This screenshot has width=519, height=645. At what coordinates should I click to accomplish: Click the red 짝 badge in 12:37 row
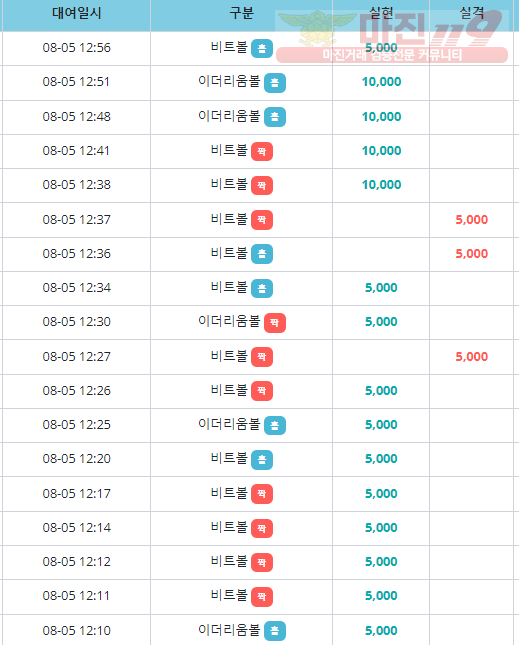[x=262, y=220]
